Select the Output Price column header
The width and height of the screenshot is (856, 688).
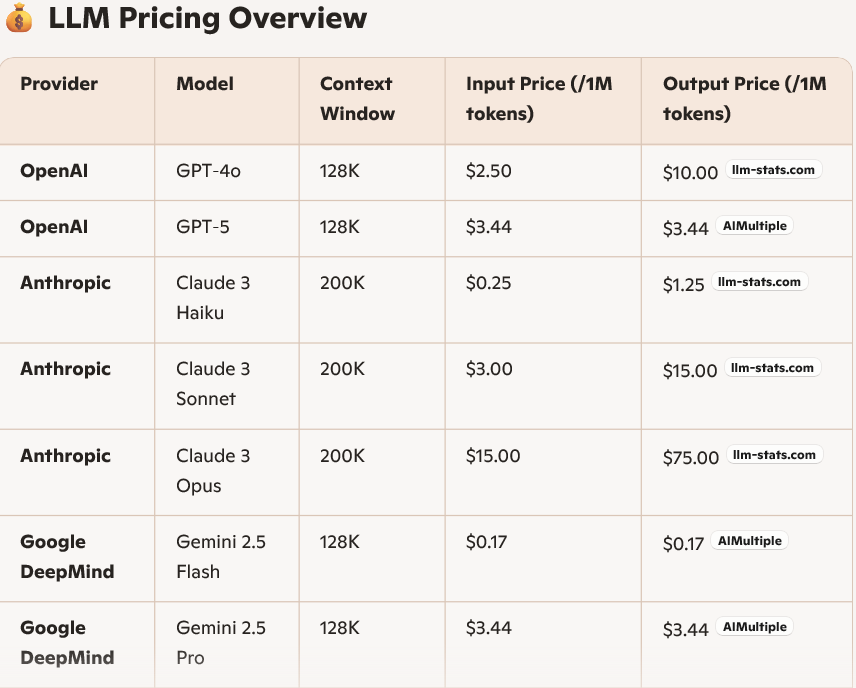pyautogui.click(x=745, y=99)
